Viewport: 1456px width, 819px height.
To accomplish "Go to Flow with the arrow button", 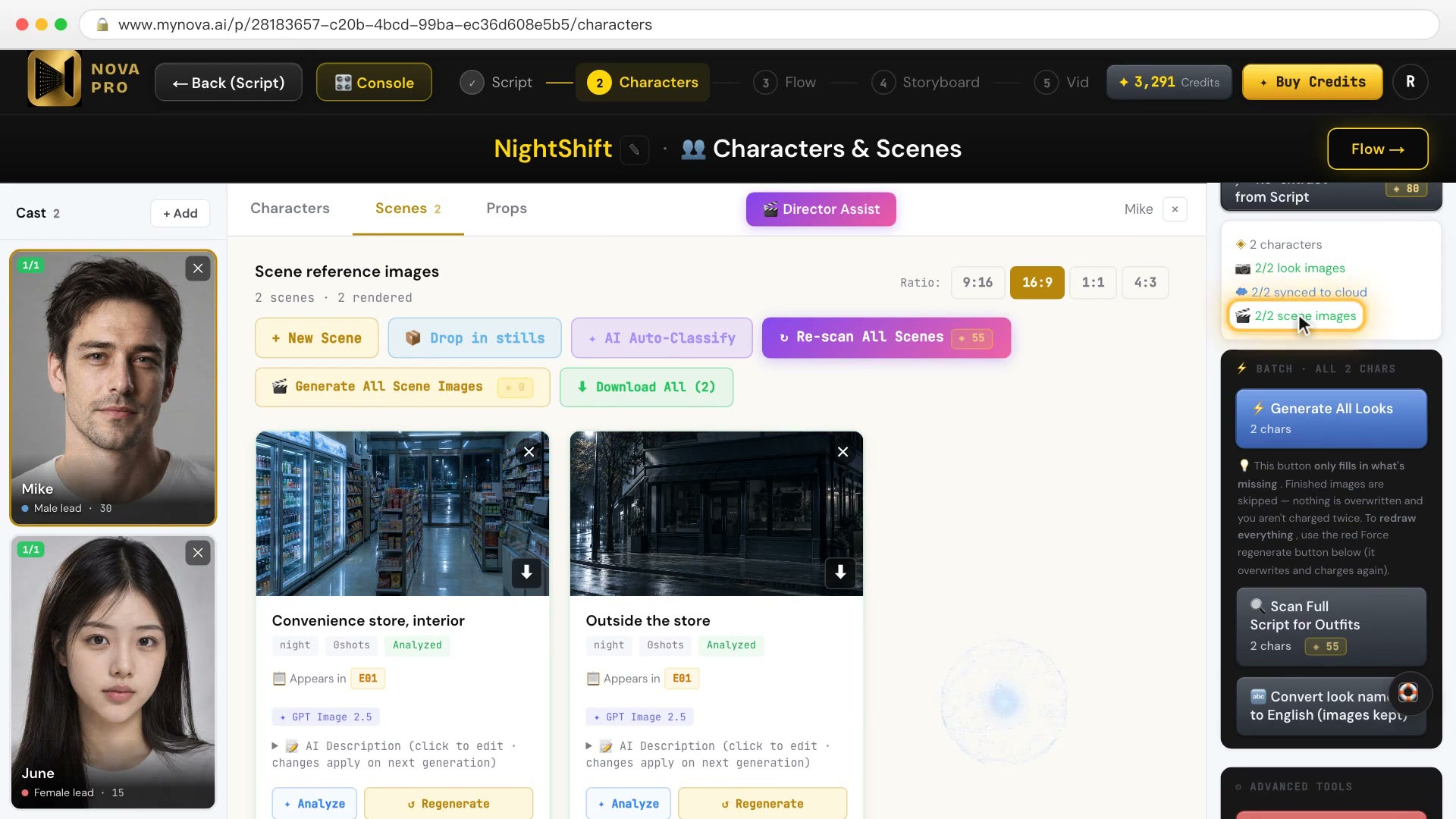I will click(x=1378, y=149).
